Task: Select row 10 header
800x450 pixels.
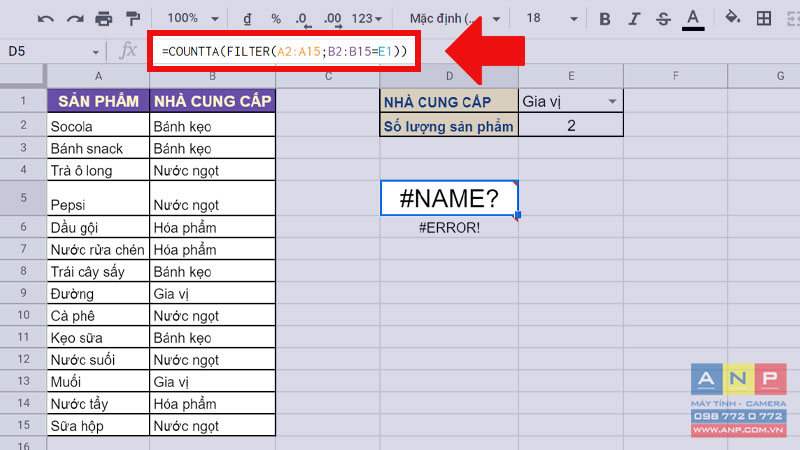Action: 23,315
